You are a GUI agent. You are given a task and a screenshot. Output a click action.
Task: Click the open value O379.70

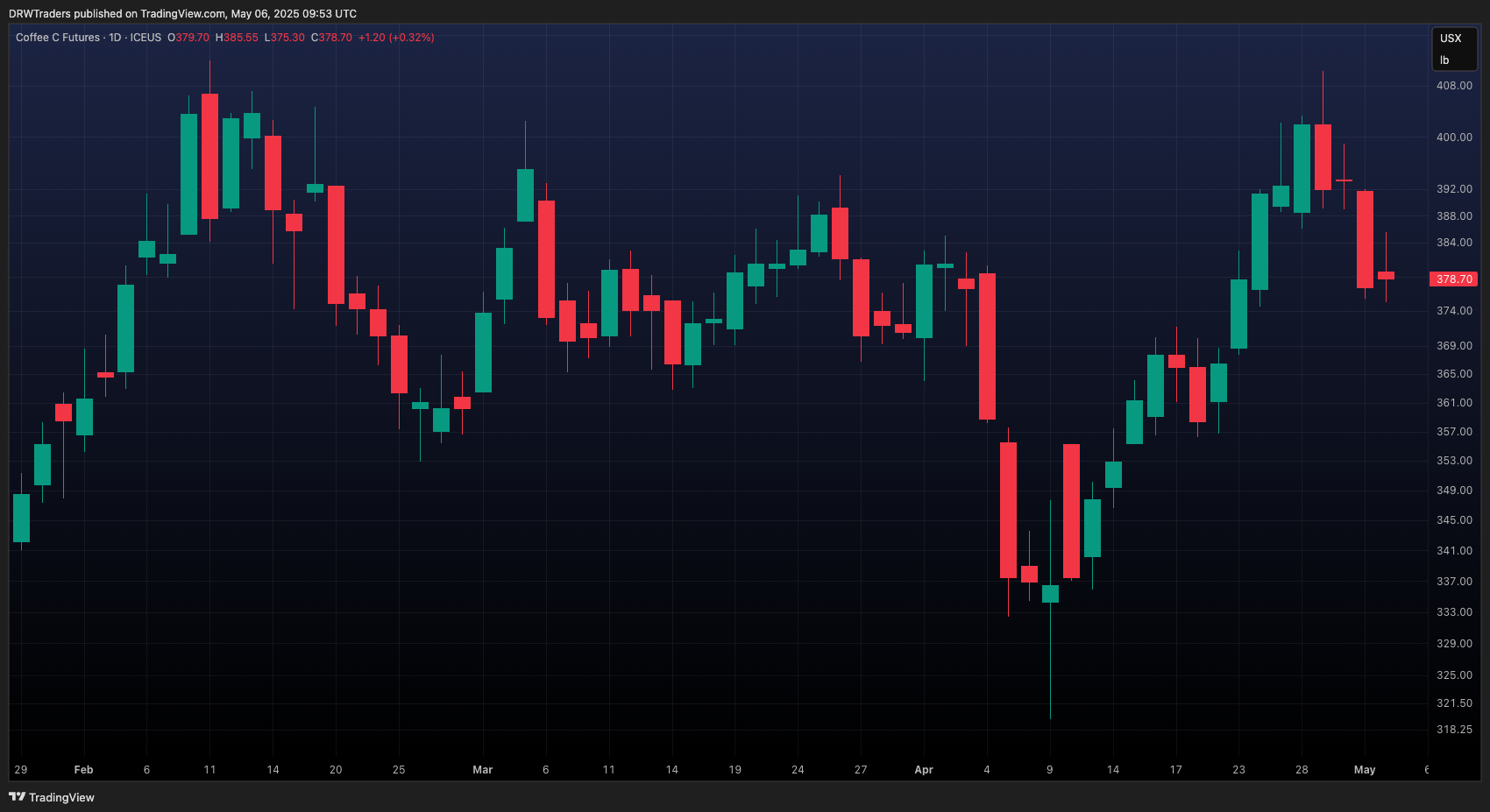click(x=188, y=38)
